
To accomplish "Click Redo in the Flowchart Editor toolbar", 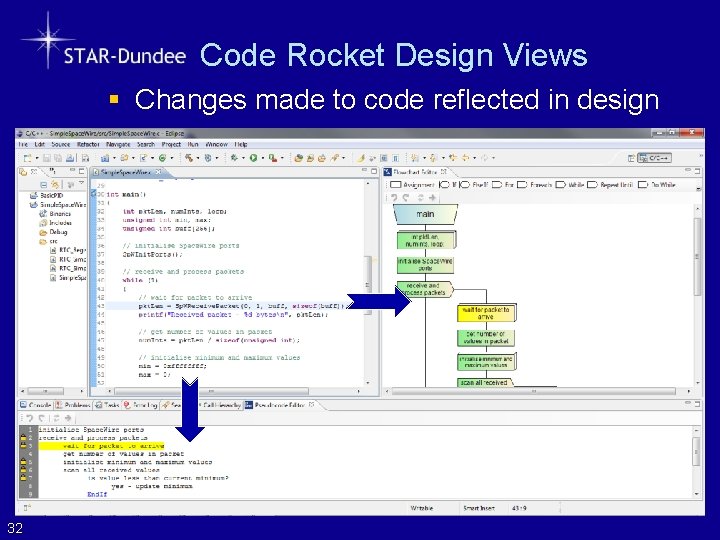I will pyautogui.click(x=406, y=198).
